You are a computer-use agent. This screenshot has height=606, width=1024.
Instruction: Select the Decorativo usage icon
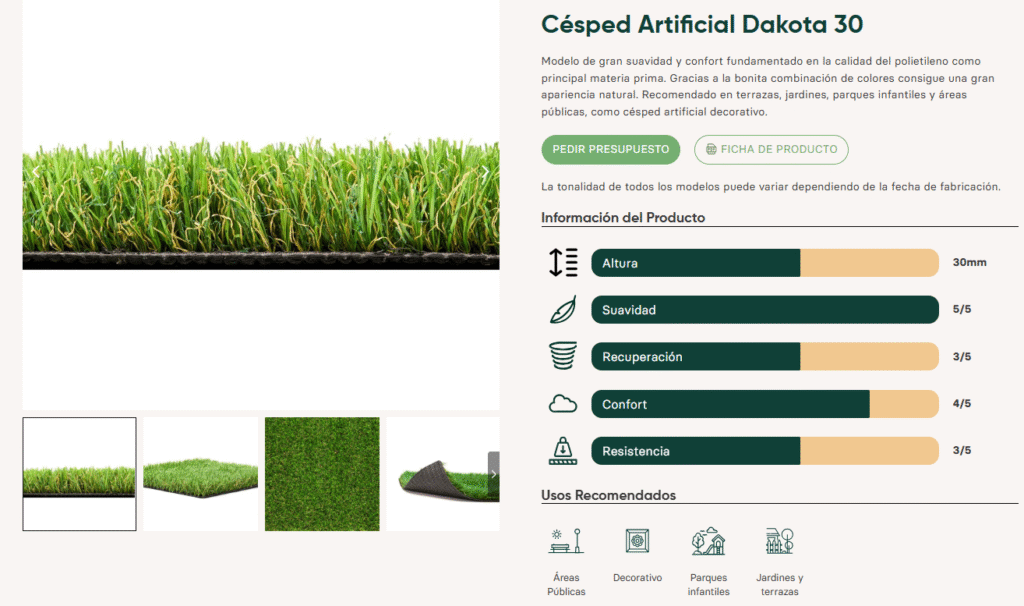pos(637,541)
